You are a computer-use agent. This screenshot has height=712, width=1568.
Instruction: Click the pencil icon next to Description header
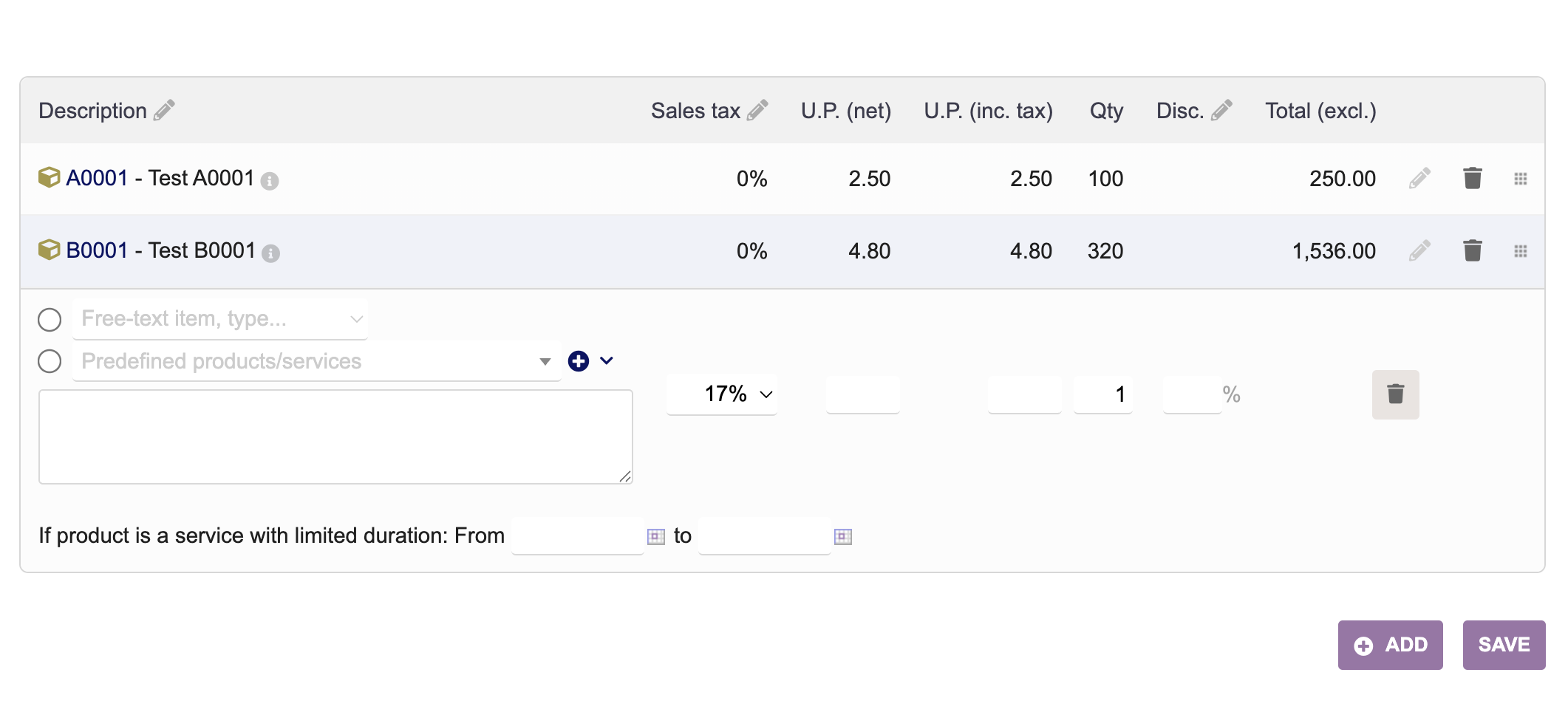pos(164,110)
